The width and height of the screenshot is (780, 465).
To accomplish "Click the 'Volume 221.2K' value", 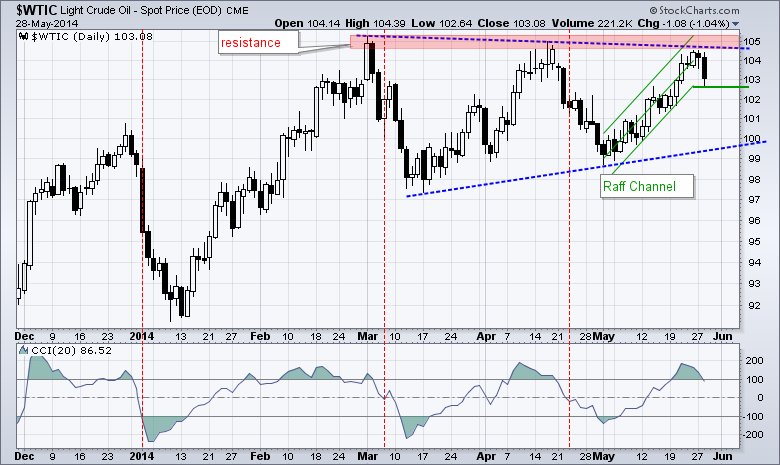I will click(591, 23).
